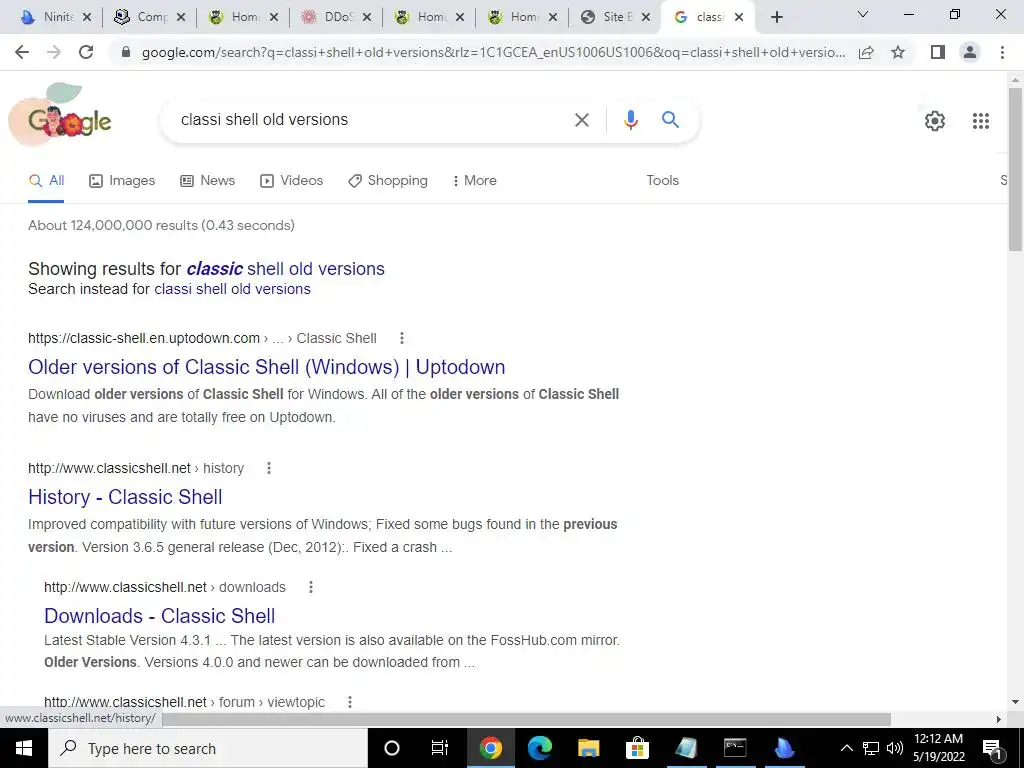Click the voice search microphone icon
This screenshot has width=1024, height=768.
[630, 120]
